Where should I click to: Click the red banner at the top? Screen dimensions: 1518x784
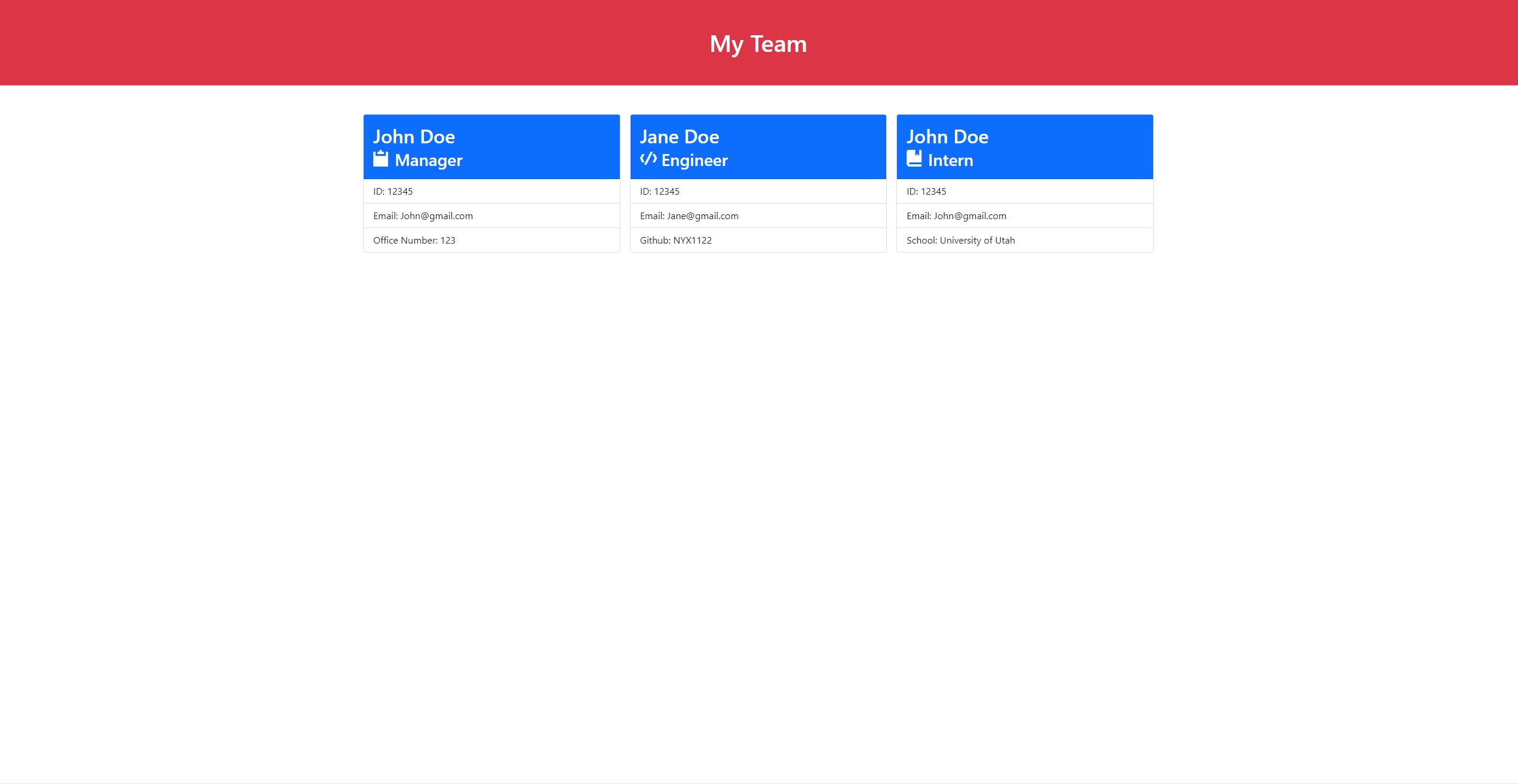pos(758,43)
